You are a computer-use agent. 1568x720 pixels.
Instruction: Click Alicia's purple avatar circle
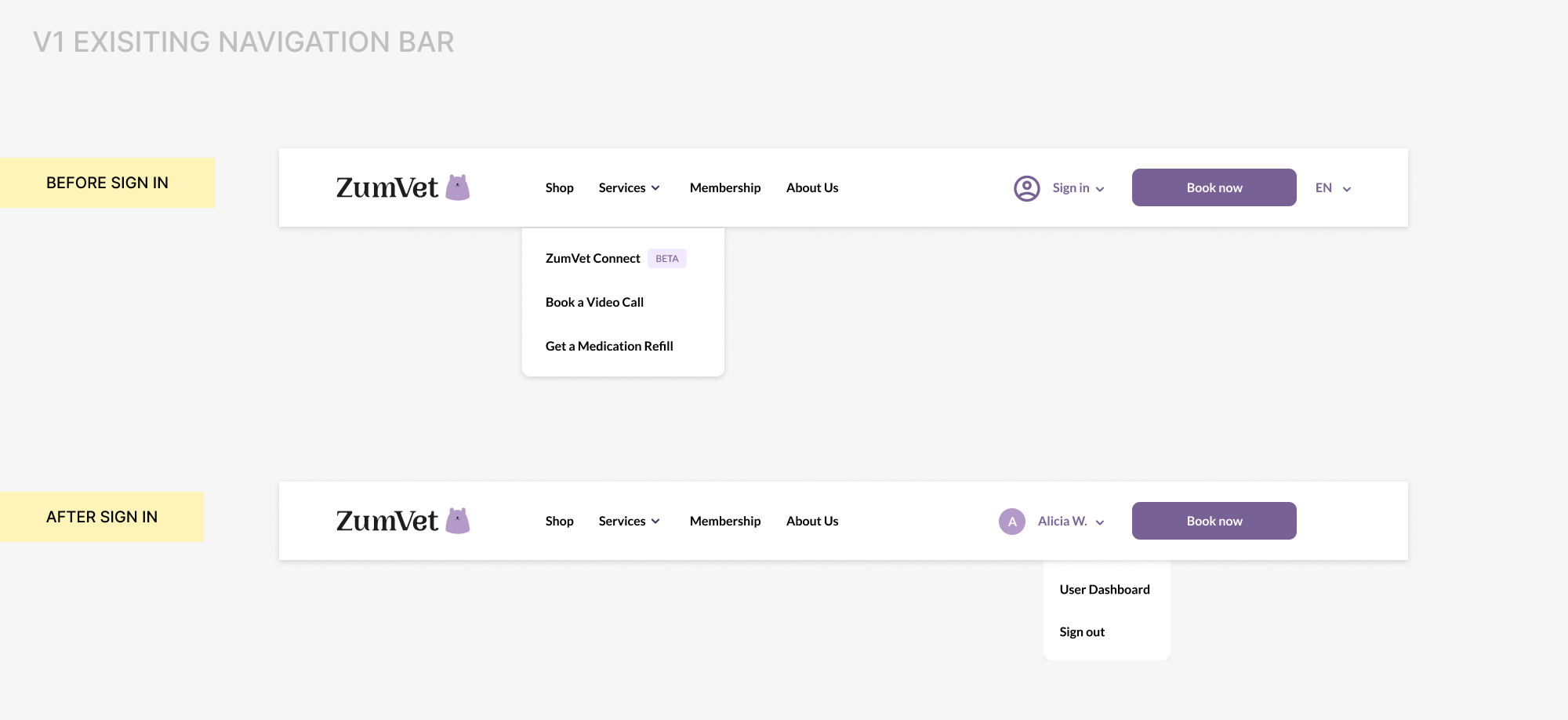1011,522
